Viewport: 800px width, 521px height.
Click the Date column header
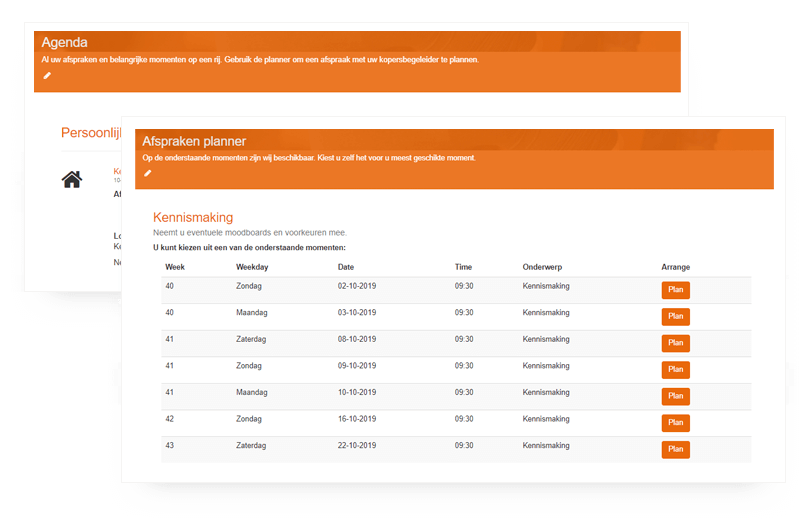click(x=346, y=267)
